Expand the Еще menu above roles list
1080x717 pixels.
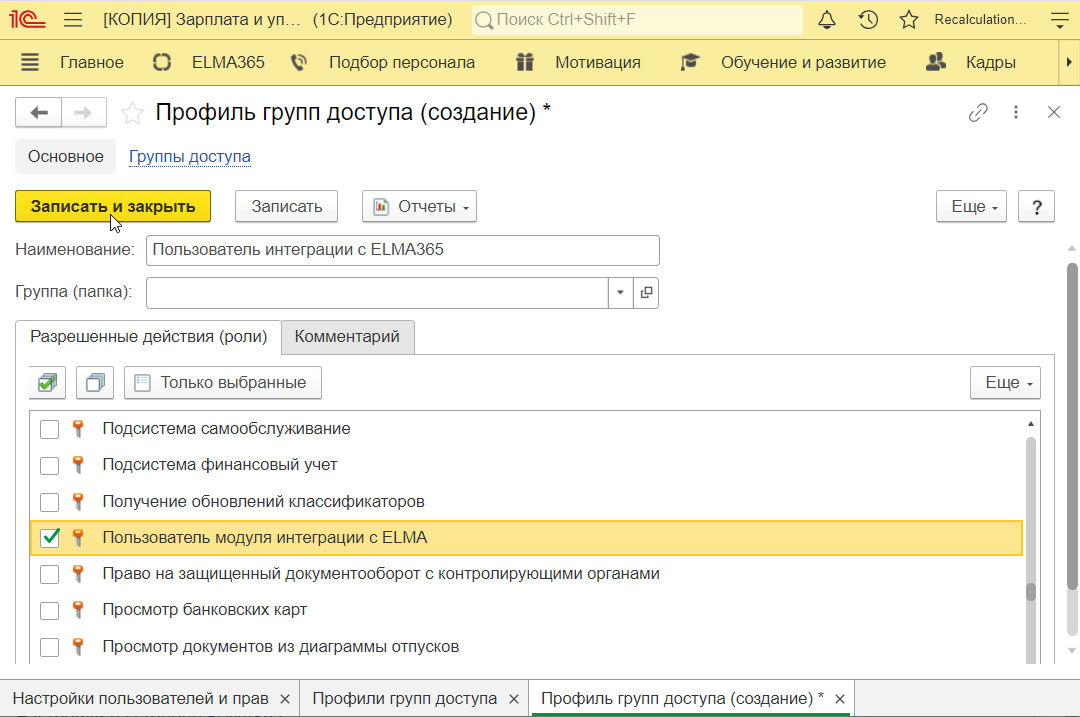pyautogui.click(x=1004, y=382)
